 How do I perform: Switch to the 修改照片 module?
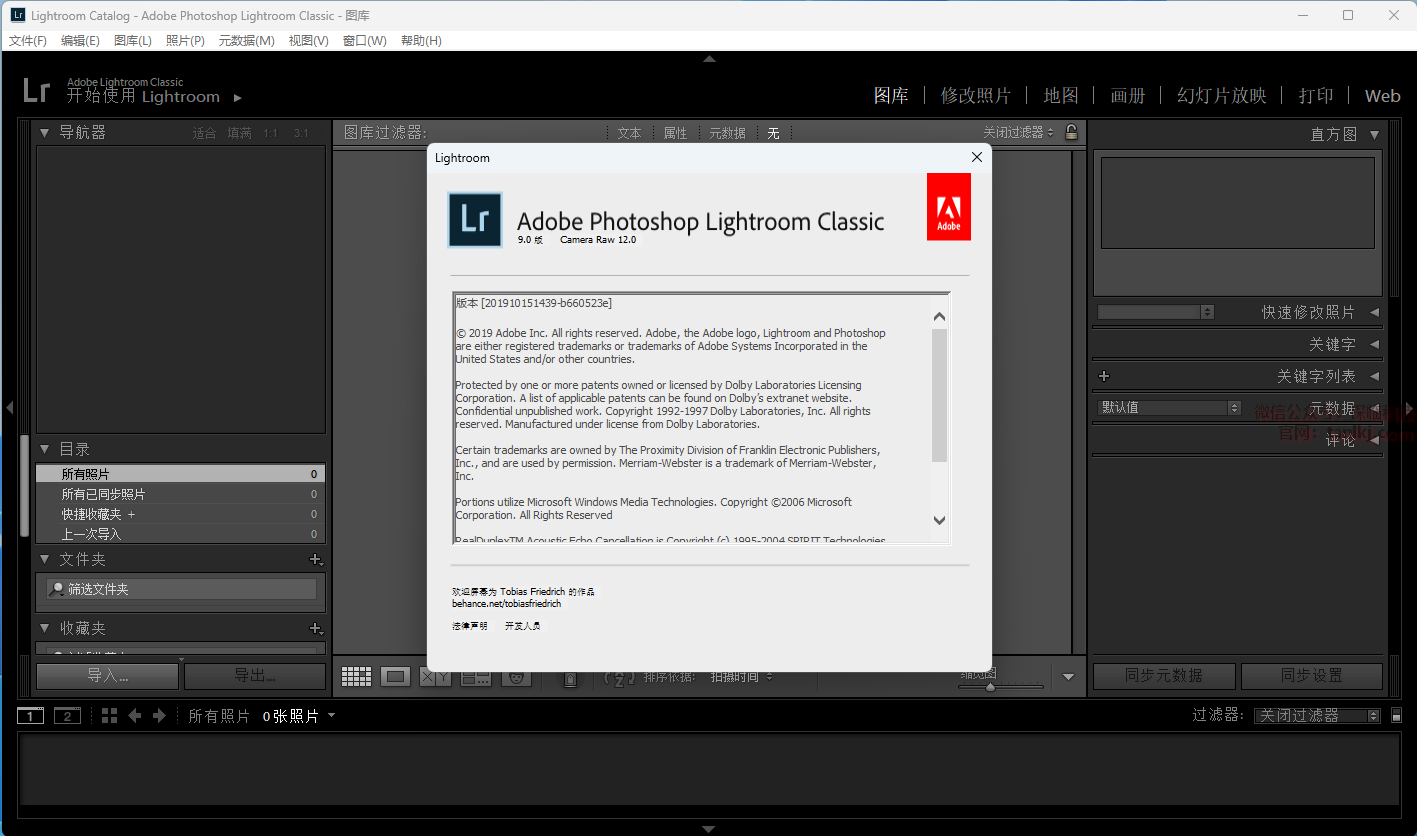975,96
